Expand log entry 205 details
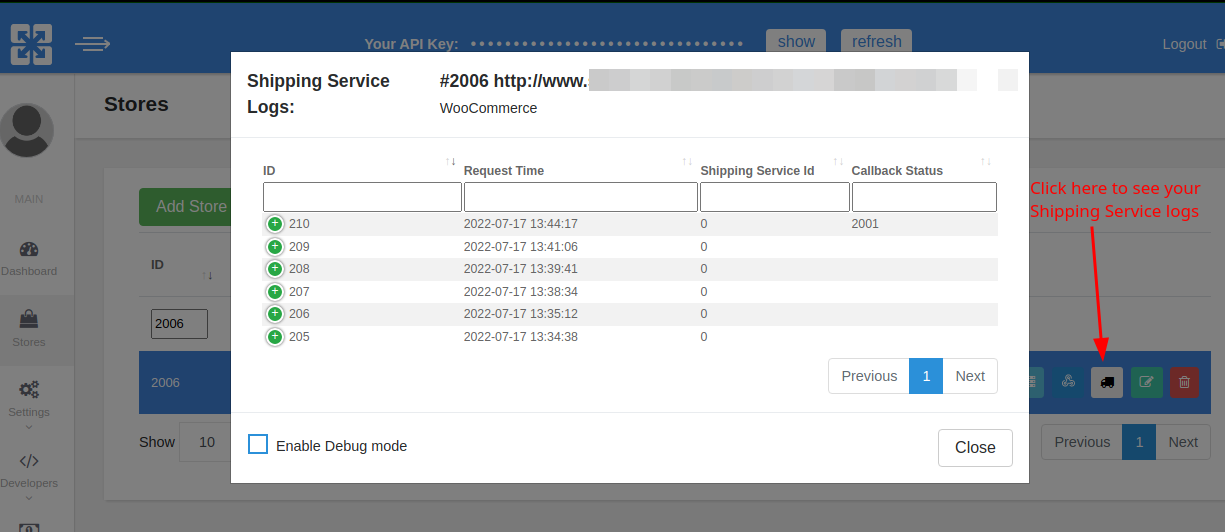The image size is (1225, 532). [x=275, y=337]
